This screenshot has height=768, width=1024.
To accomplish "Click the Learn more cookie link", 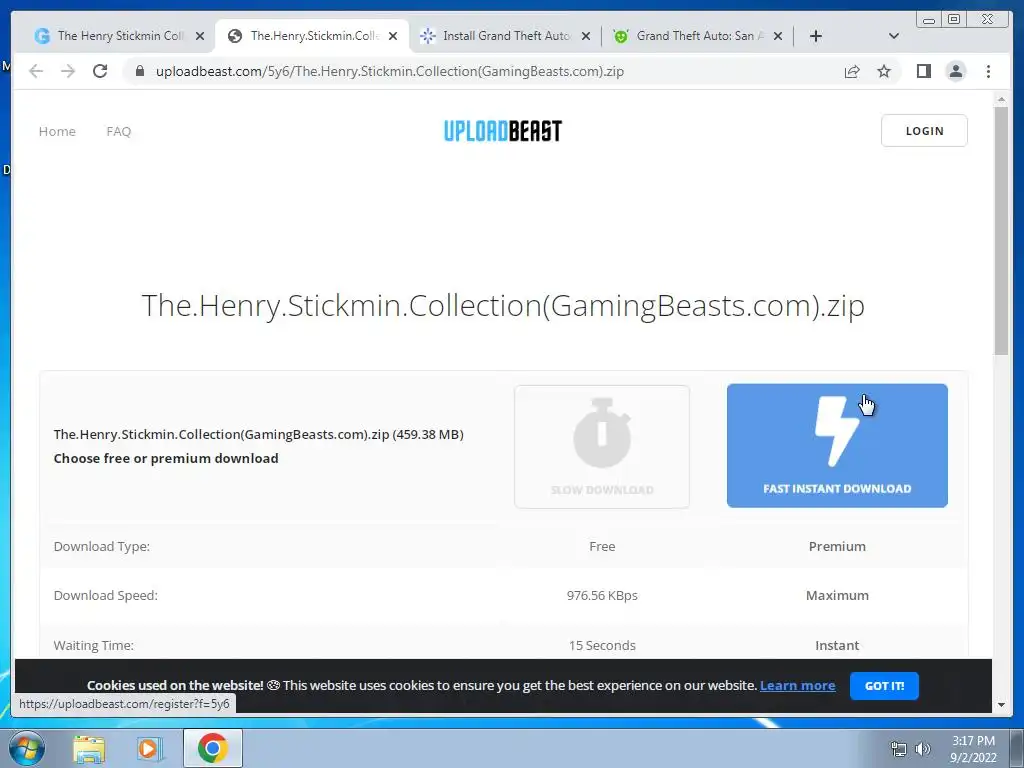I will tap(797, 685).
